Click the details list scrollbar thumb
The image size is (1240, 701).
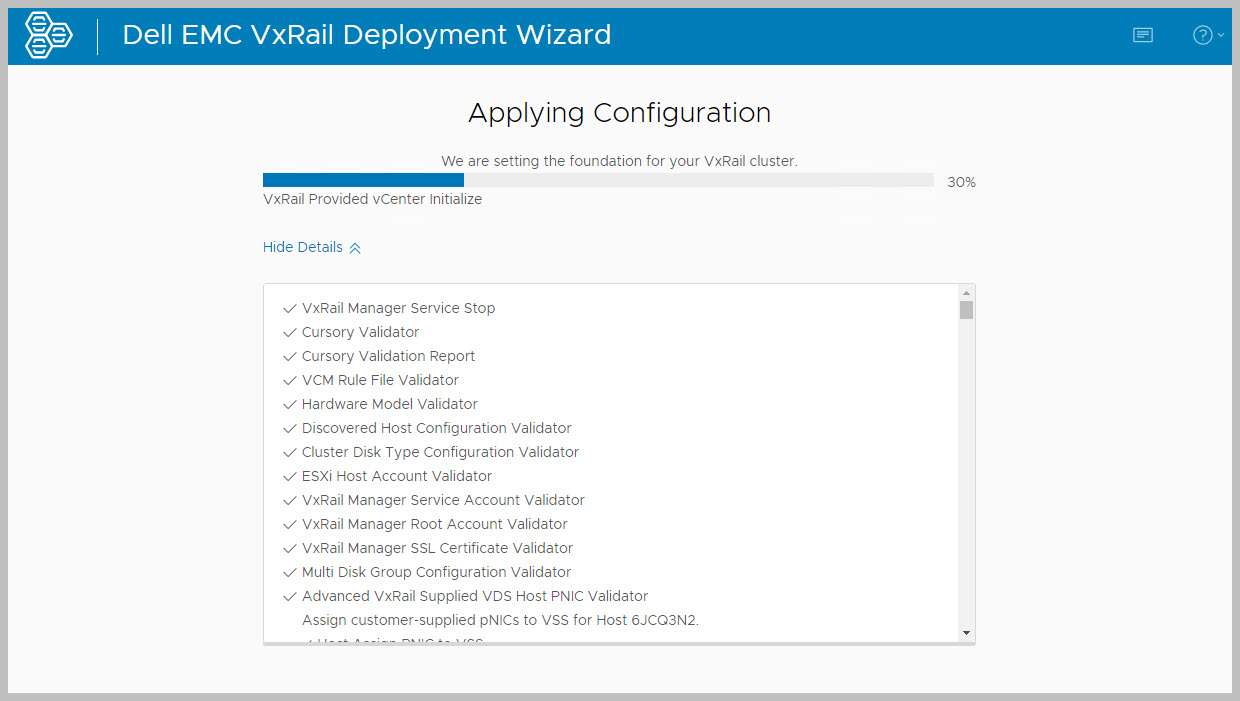(x=966, y=310)
